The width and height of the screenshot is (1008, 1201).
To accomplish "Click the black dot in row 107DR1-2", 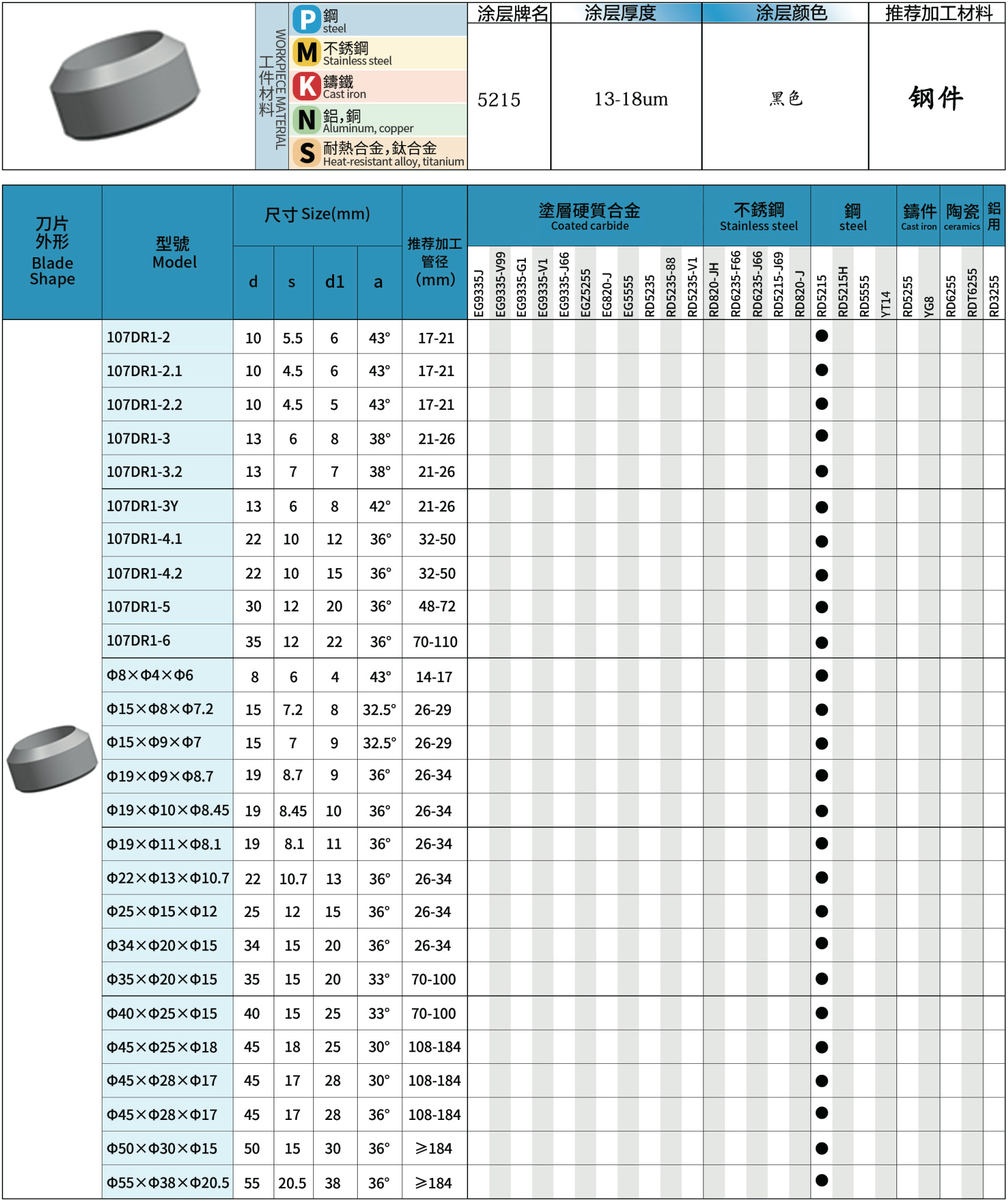I will pos(822,336).
